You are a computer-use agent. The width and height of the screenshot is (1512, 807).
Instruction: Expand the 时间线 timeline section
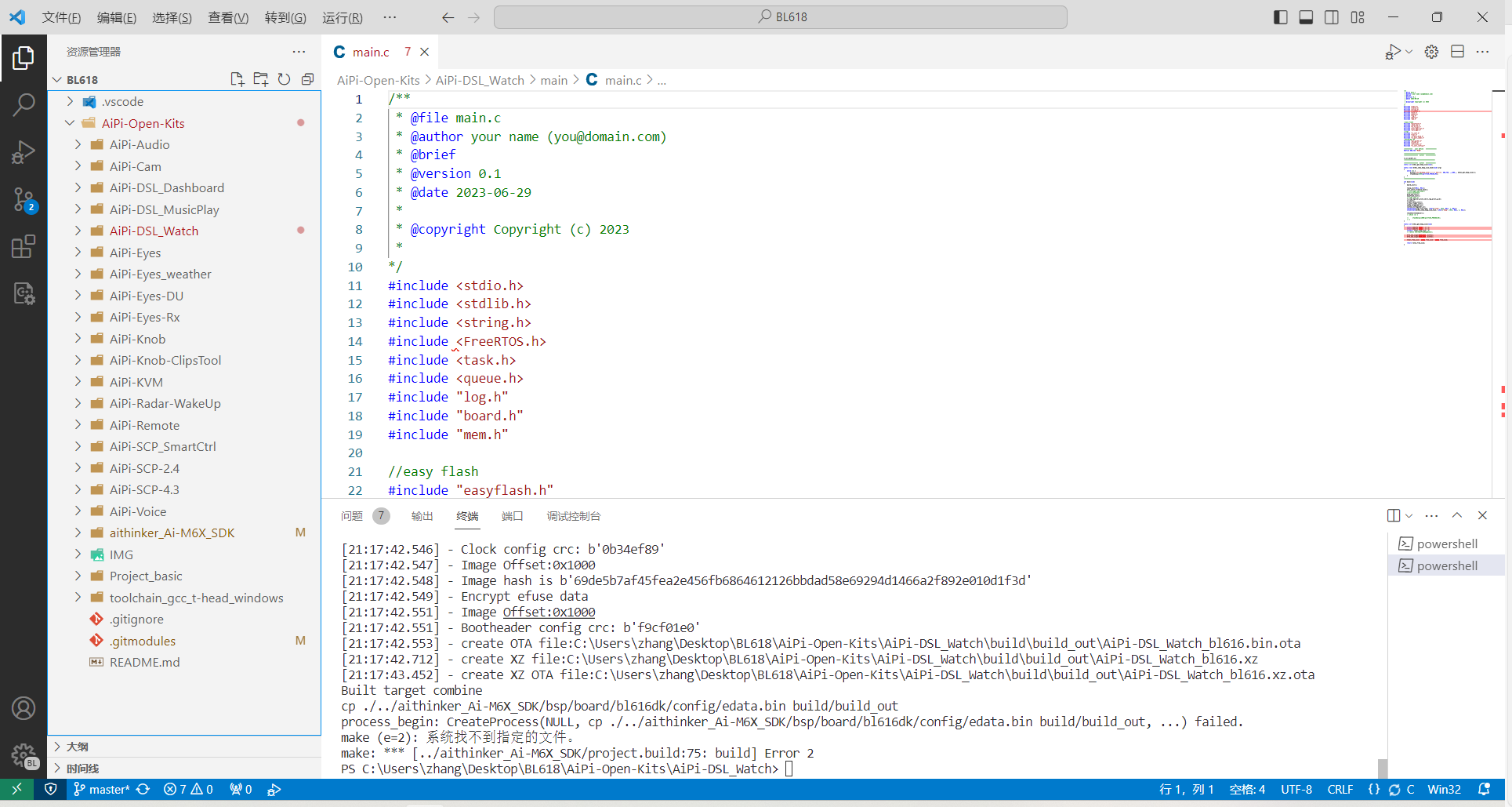[184, 769]
